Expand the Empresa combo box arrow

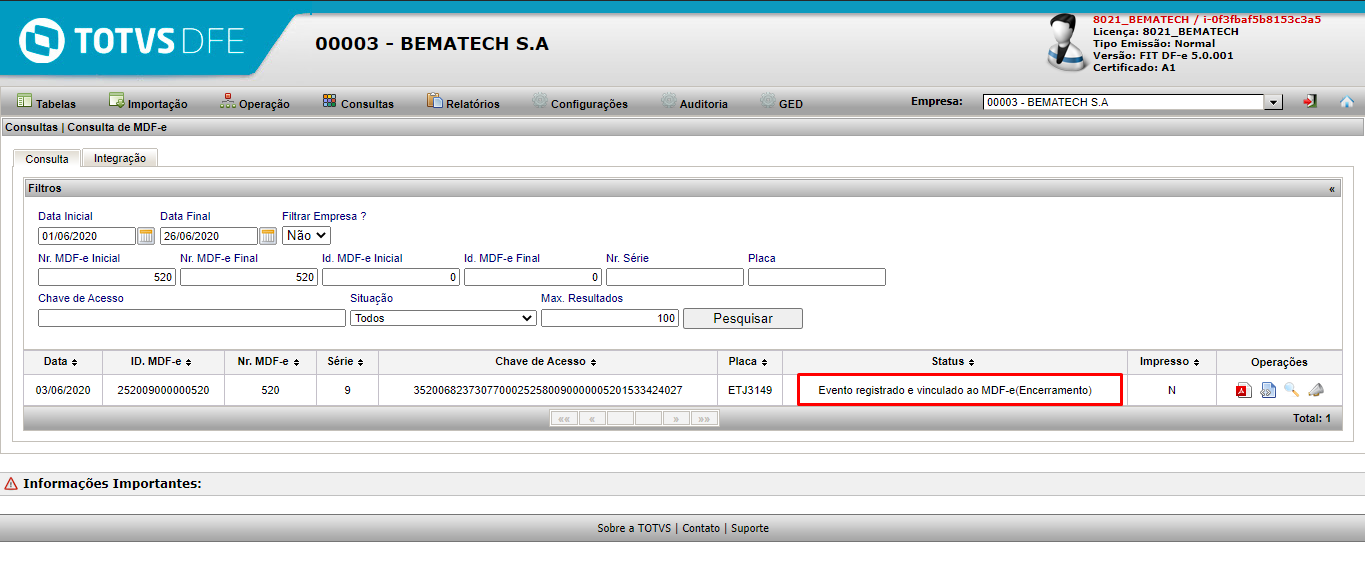[1274, 102]
